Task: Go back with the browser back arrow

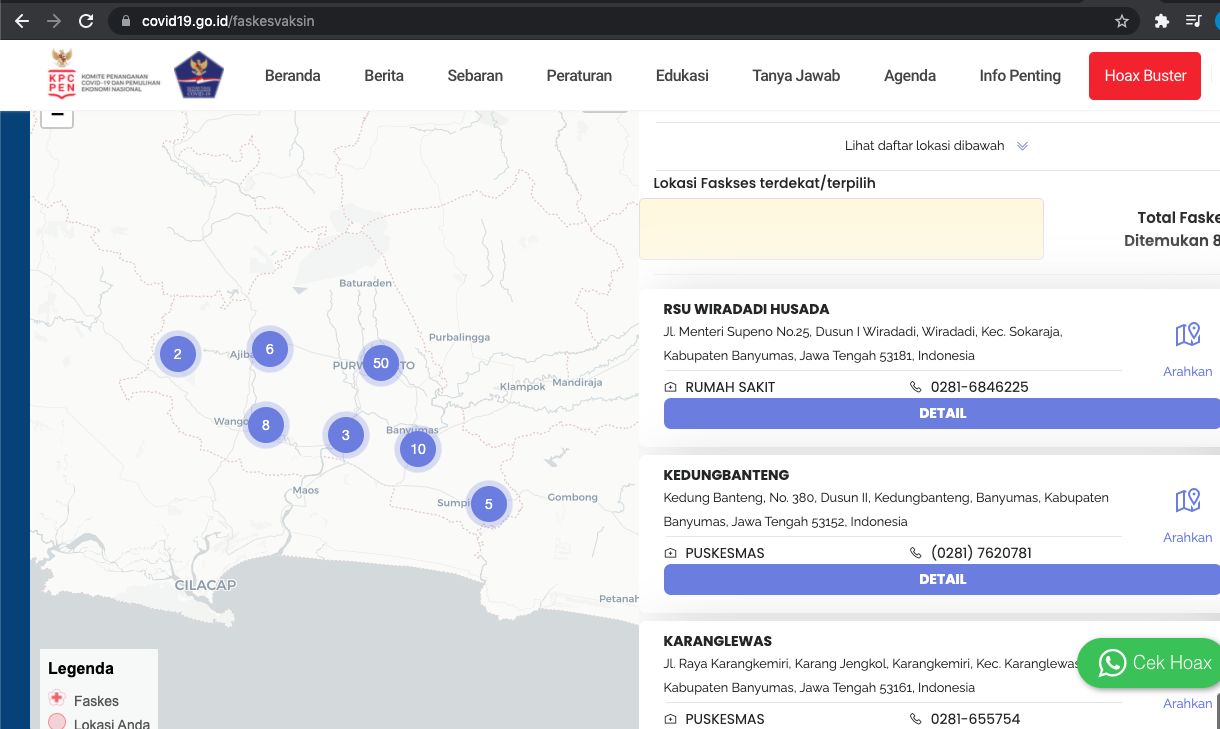Action: click(21, 20)
